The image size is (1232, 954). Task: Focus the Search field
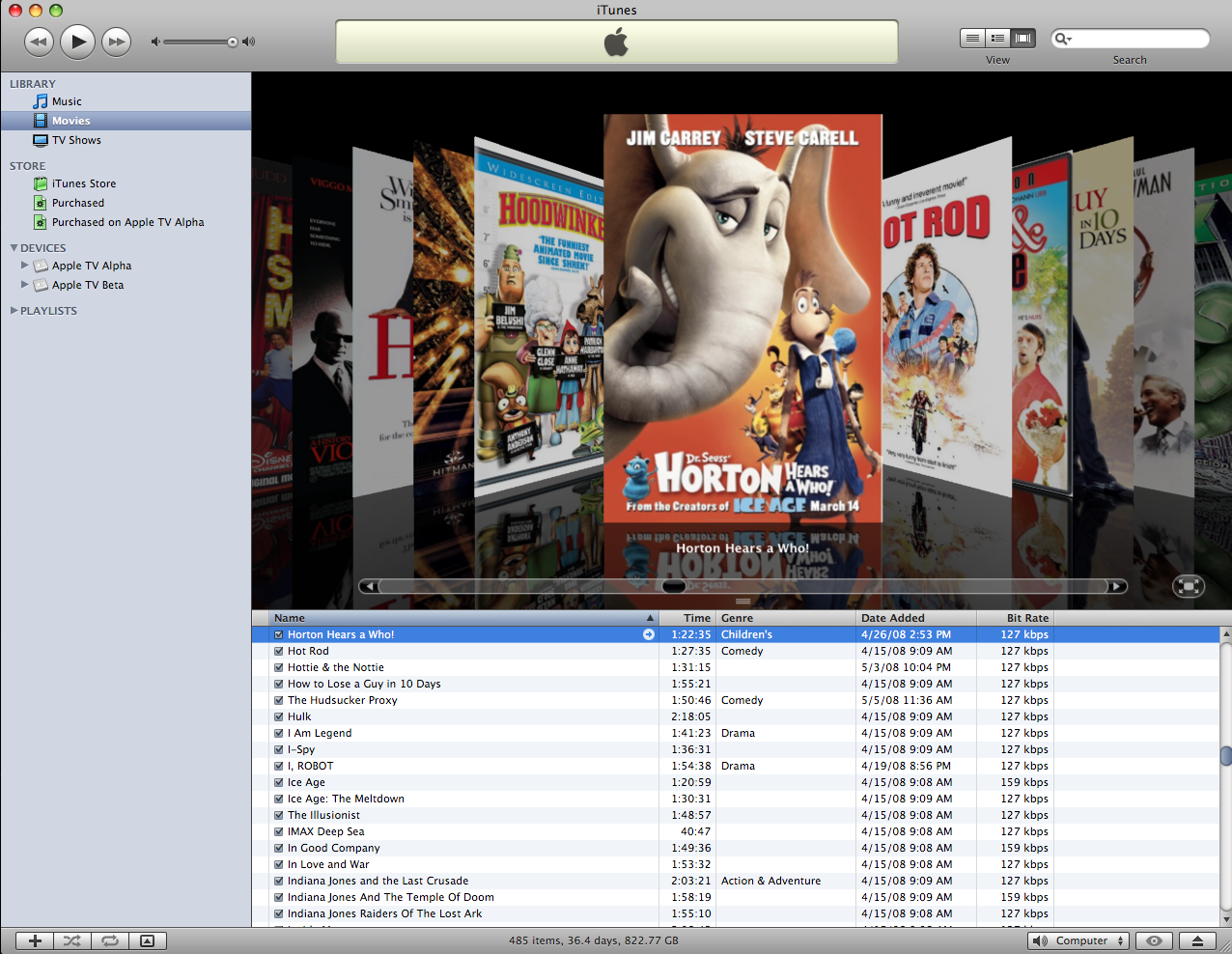[x=1130, y=39]
